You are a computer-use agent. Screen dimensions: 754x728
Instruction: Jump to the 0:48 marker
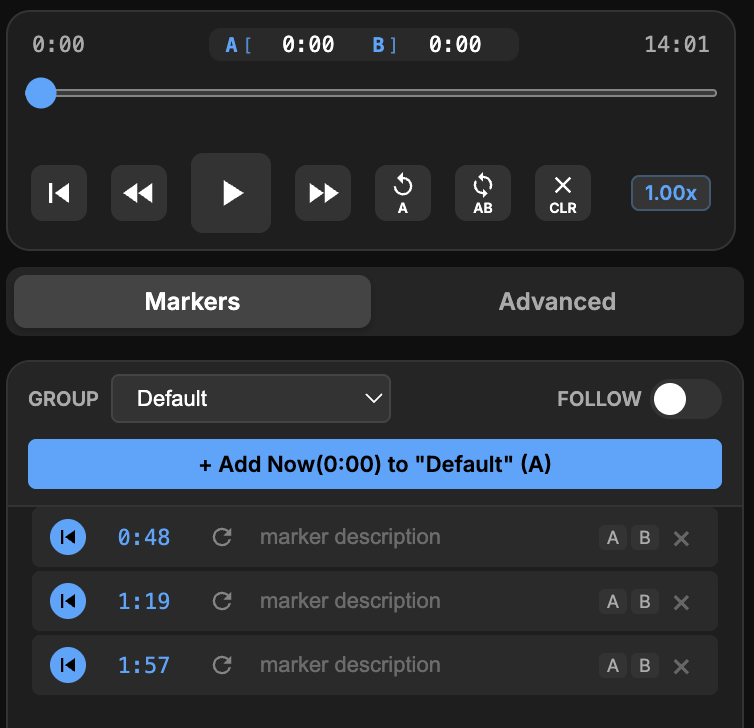click(68, 537)
